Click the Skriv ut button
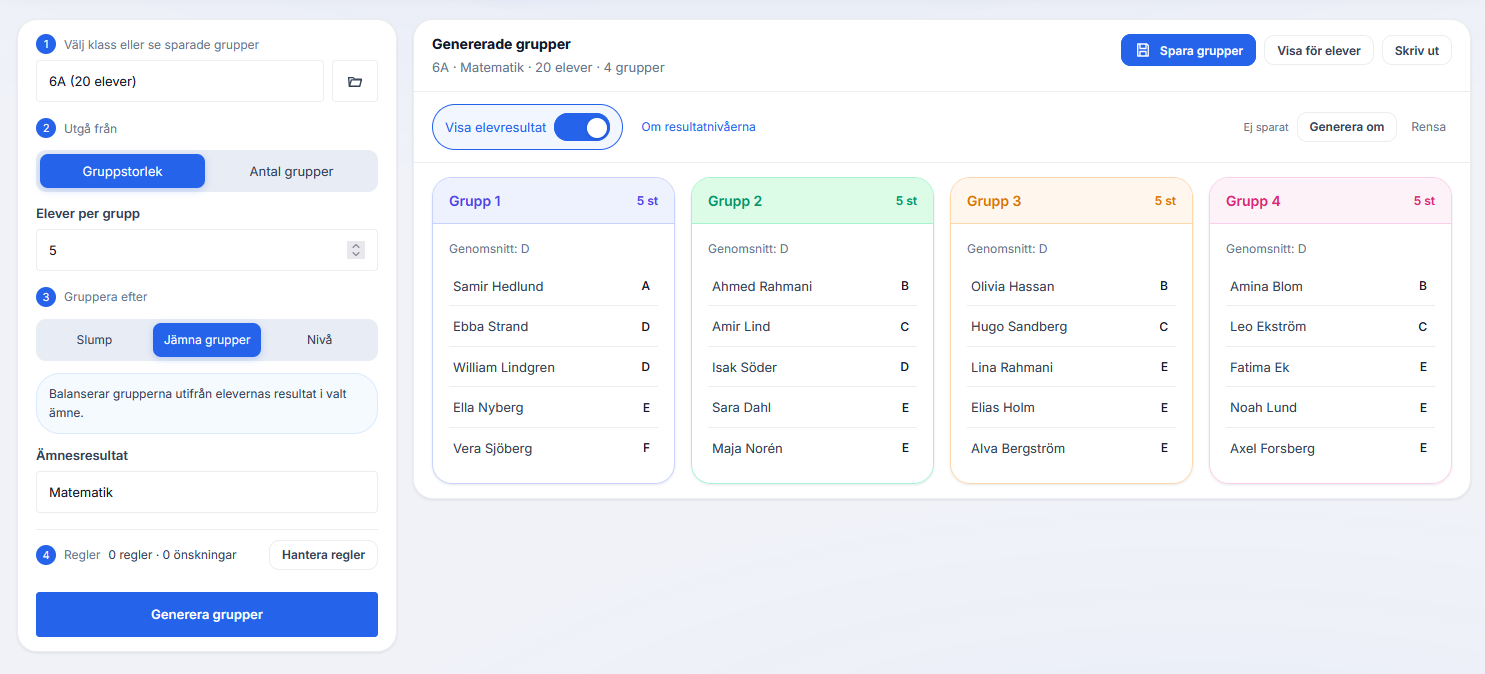The image size is (1485, 674). [1417, 50]
